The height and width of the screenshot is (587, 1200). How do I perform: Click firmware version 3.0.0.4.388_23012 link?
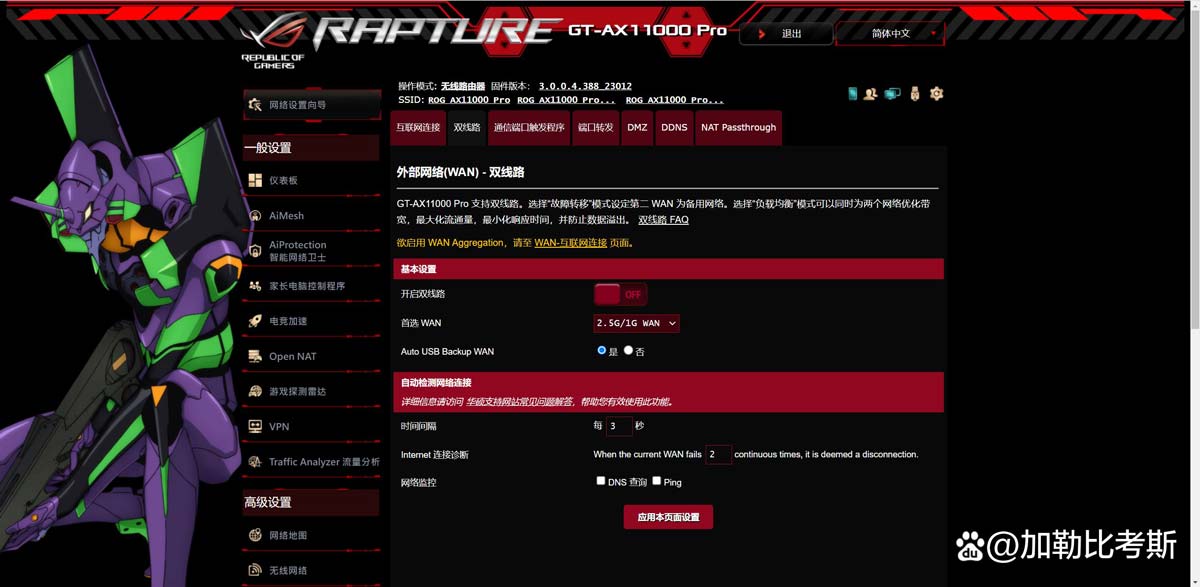coord(585,86)
